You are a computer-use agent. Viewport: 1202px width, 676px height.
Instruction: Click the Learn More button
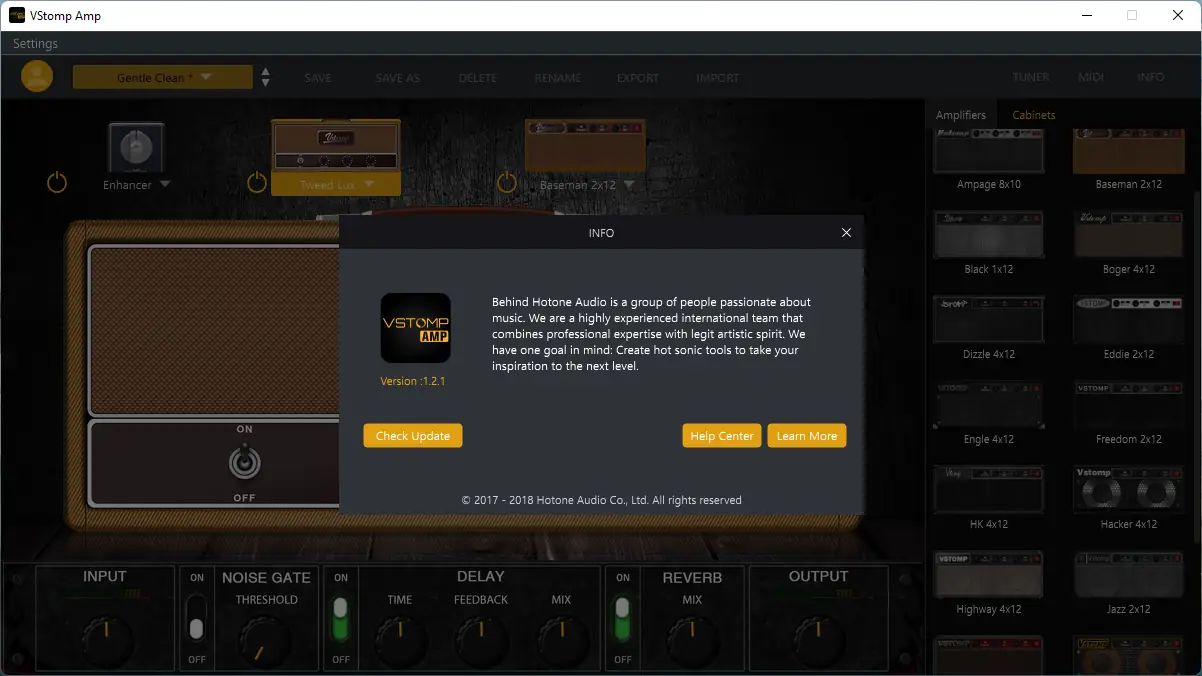click(x=807, y=436)
